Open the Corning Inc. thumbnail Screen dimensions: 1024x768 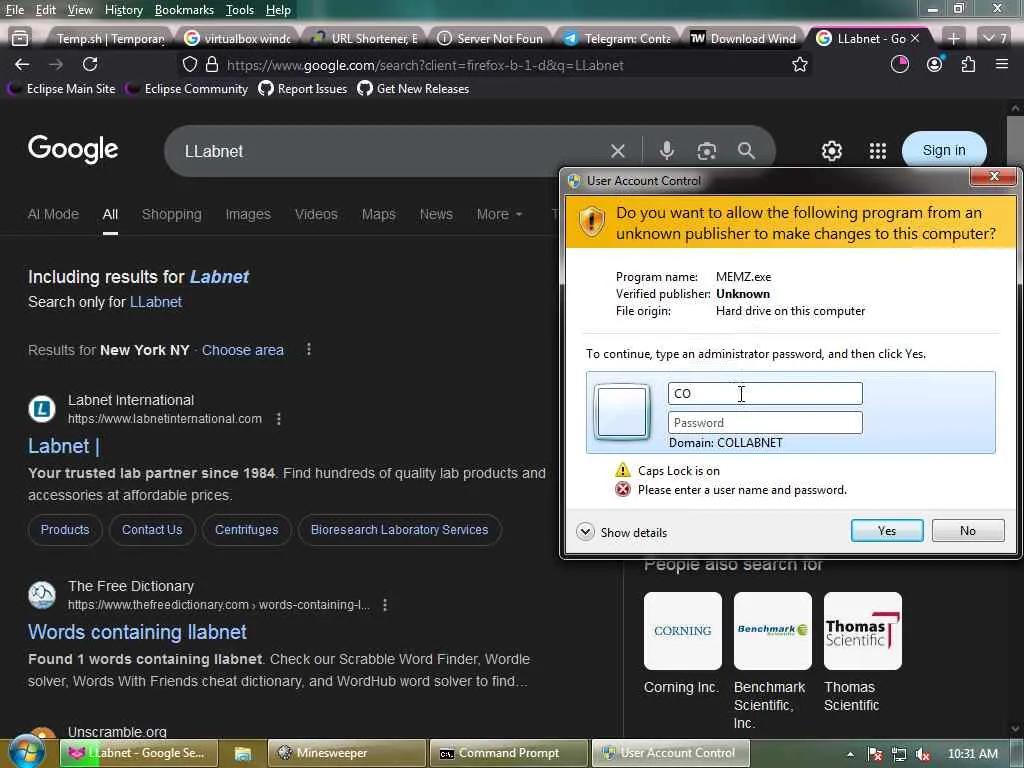pyautogui.click(x=682, y=631)
